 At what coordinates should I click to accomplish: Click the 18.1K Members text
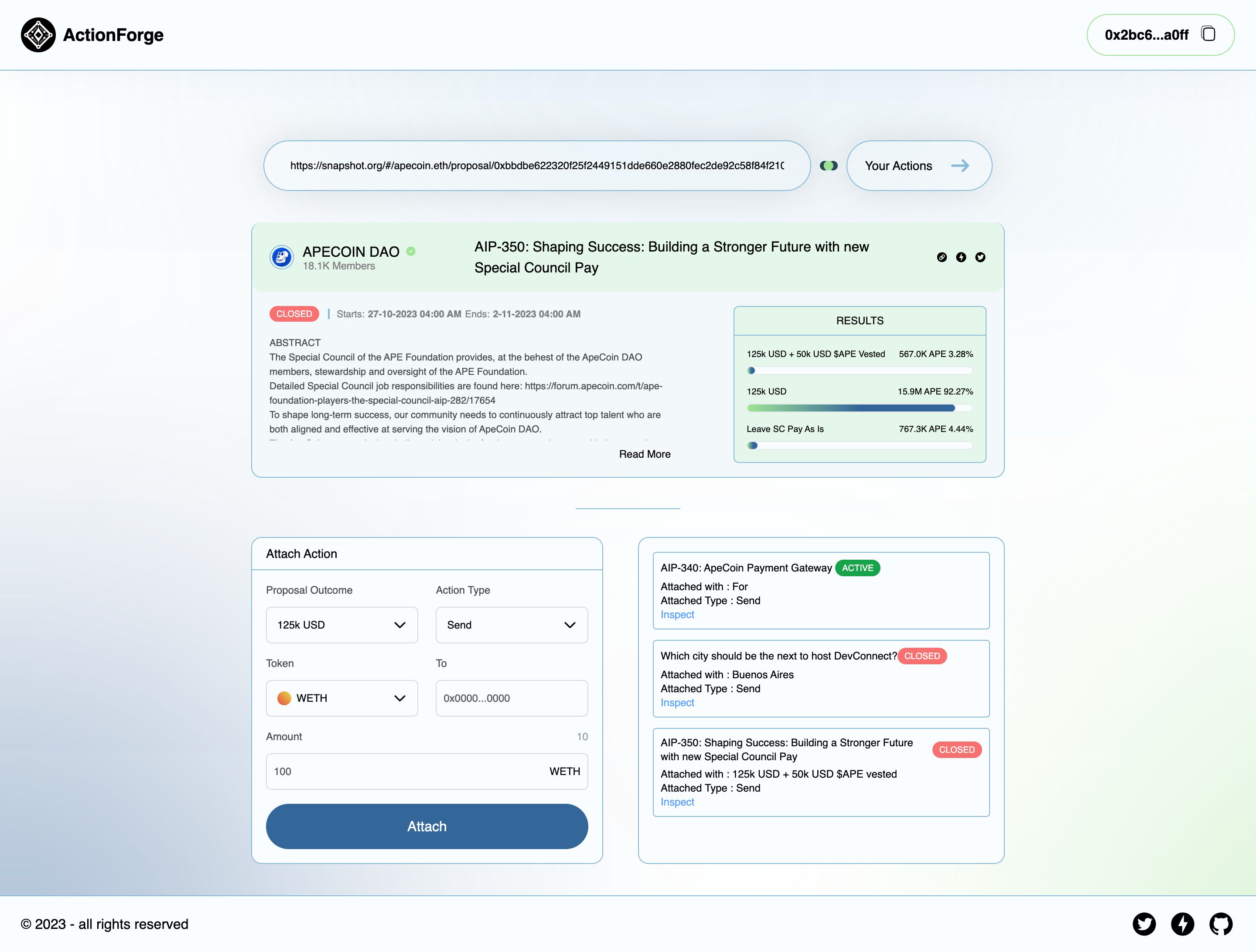pyautogui.click(x=339, y=266)
